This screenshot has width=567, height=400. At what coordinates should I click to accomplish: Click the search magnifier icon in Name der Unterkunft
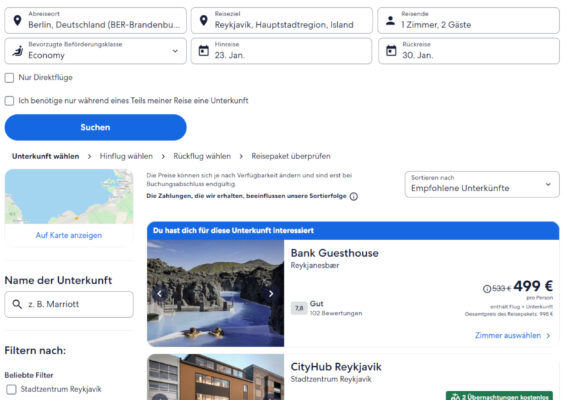[17, 304]
